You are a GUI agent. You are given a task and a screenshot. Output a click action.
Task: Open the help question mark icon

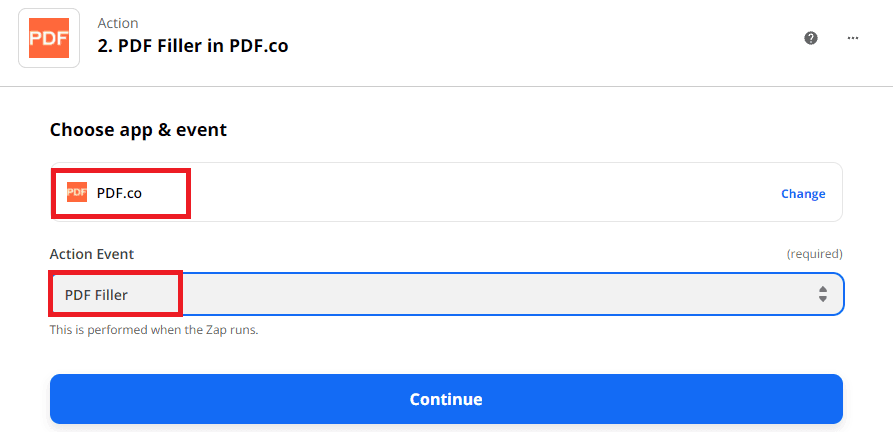coord(811,38)
